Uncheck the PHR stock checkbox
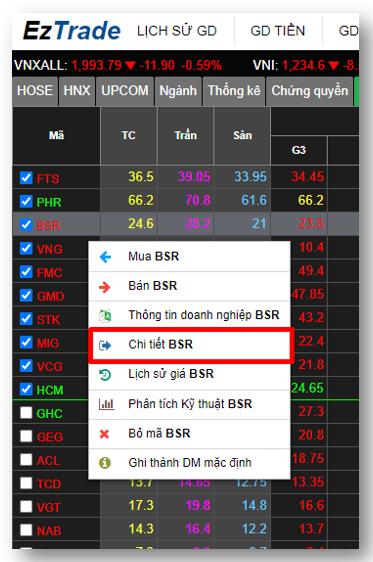Screen dimensions: 373x562 point(26,201)
